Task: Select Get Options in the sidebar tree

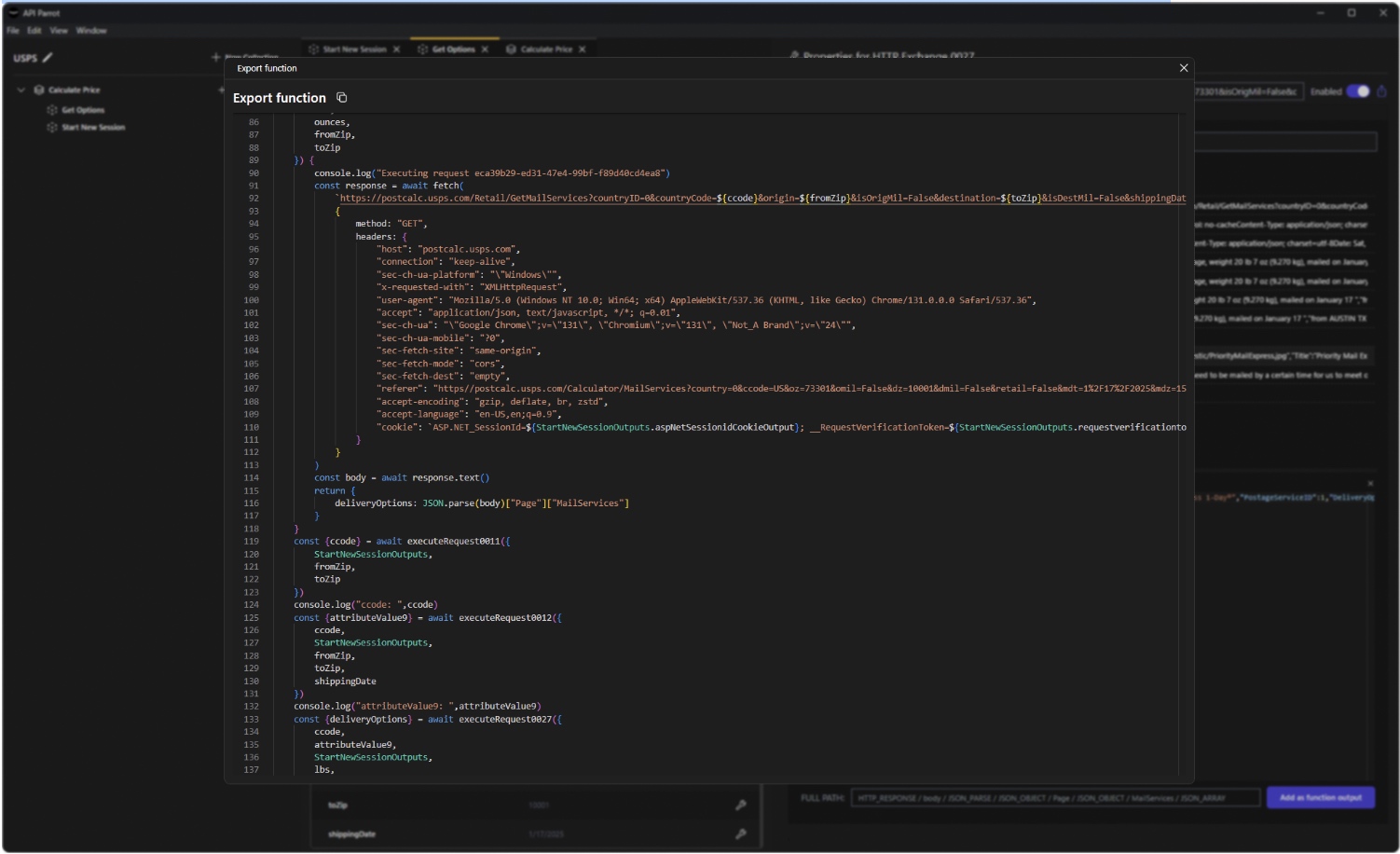Action: point(83,110)
